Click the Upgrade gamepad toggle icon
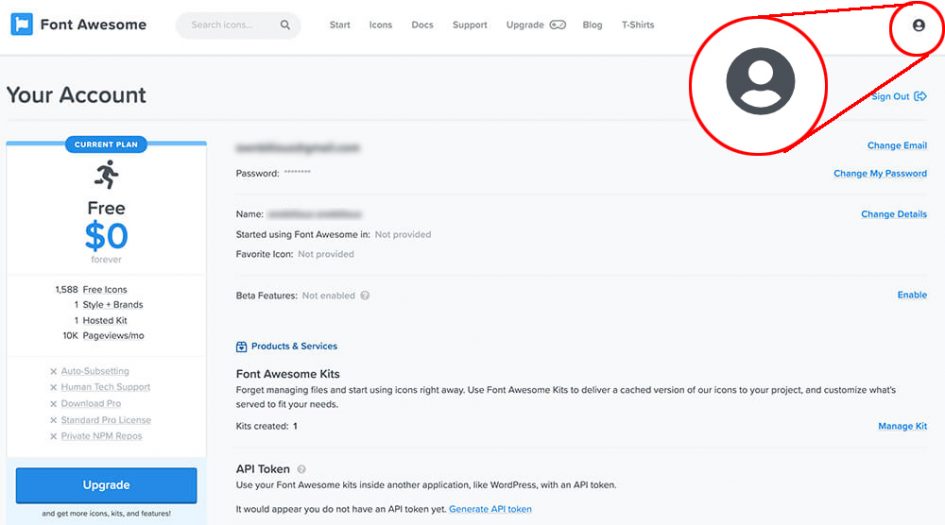 [x=557, y=25]
